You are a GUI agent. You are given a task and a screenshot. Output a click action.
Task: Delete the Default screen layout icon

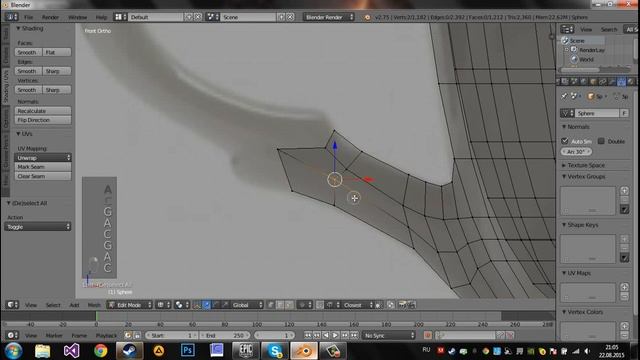click(198, 17)
